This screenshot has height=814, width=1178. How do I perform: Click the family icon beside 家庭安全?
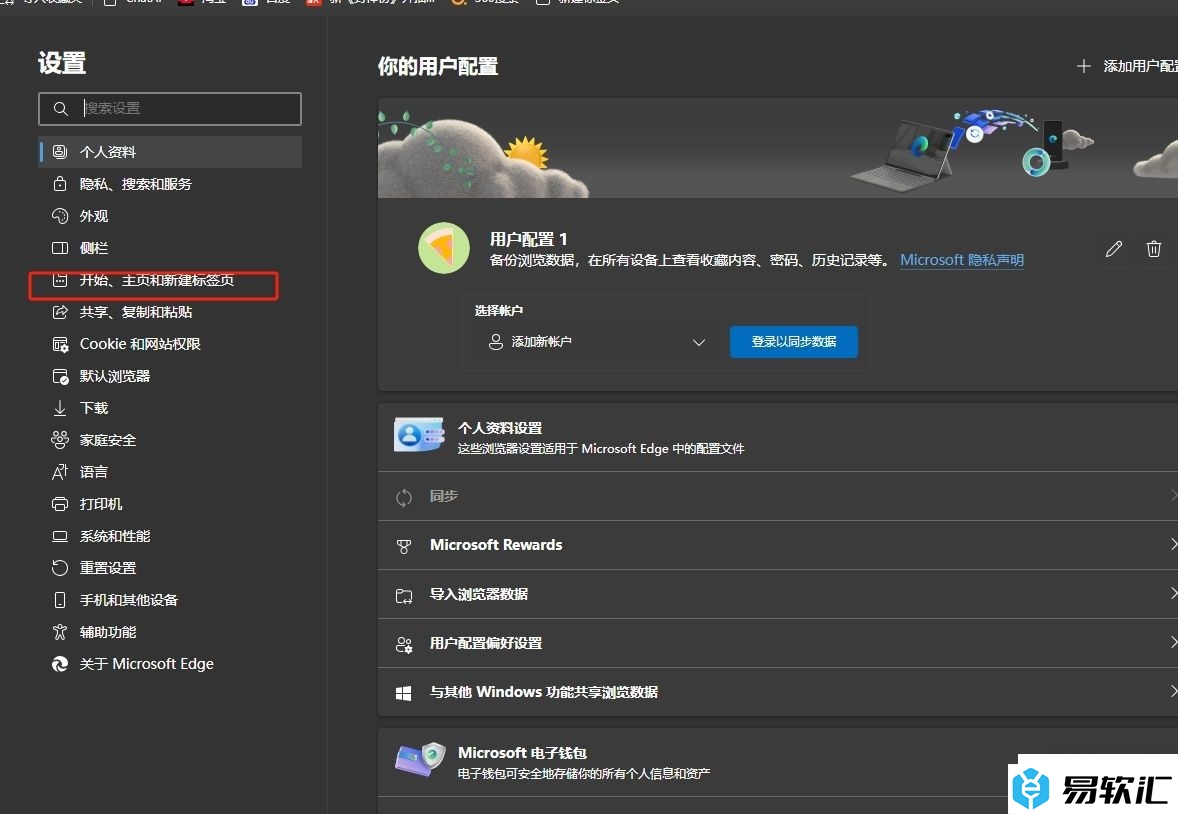coord(60,440)
